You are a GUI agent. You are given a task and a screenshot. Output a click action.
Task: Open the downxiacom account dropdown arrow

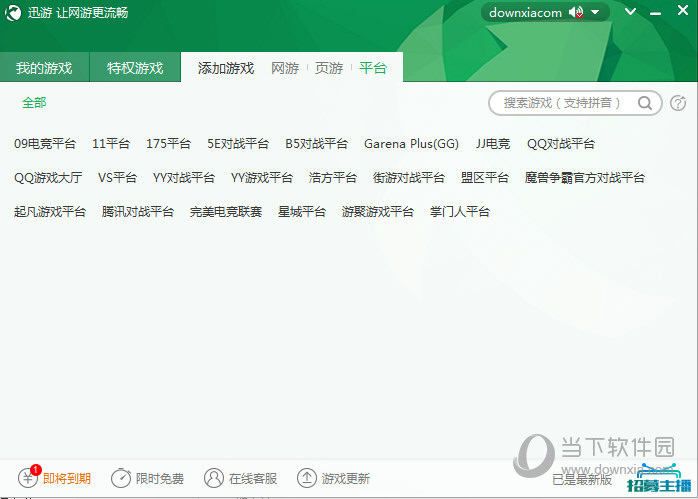pos(595,12)
